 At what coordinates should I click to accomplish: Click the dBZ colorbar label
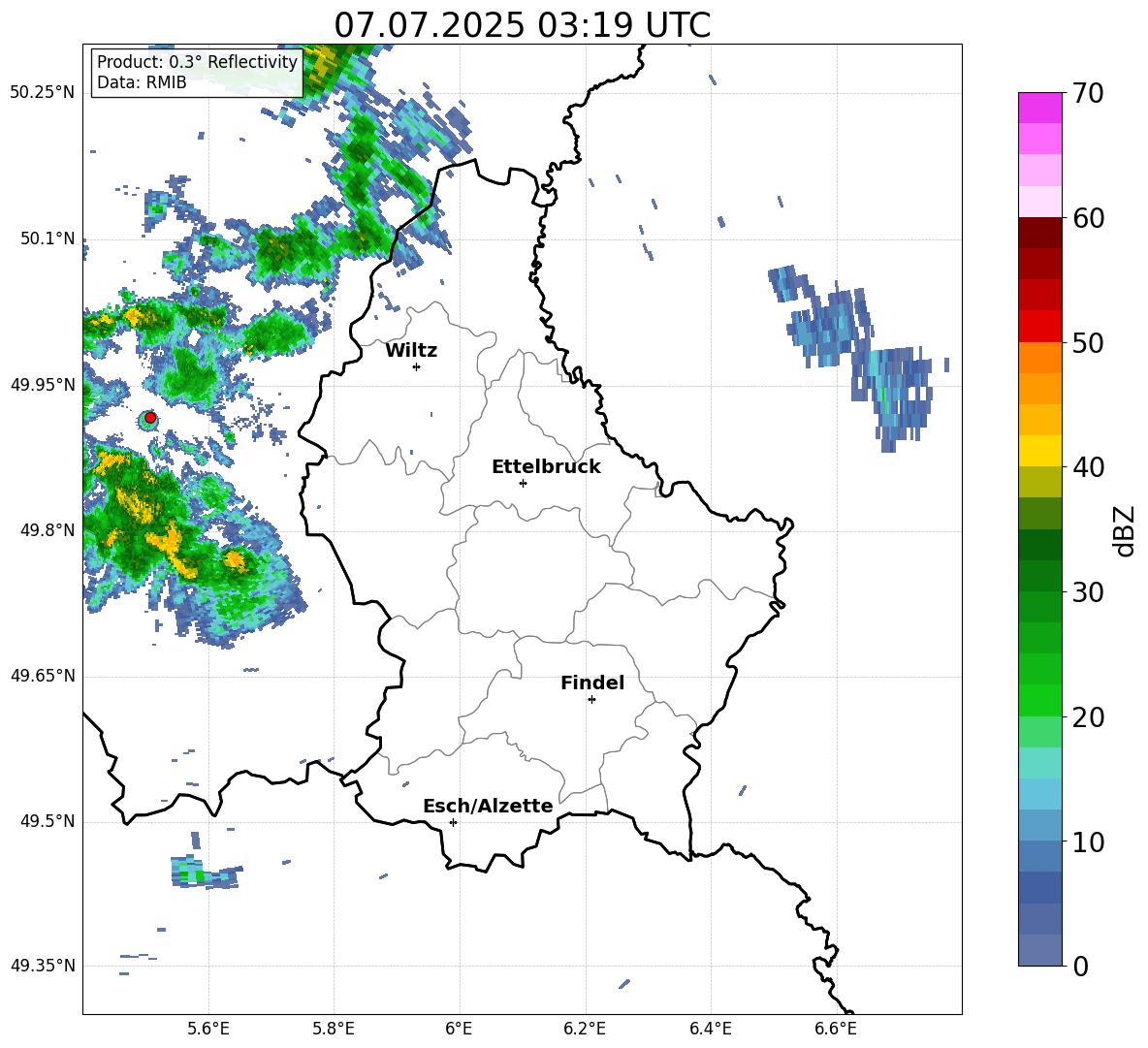tap(1126, 530)
